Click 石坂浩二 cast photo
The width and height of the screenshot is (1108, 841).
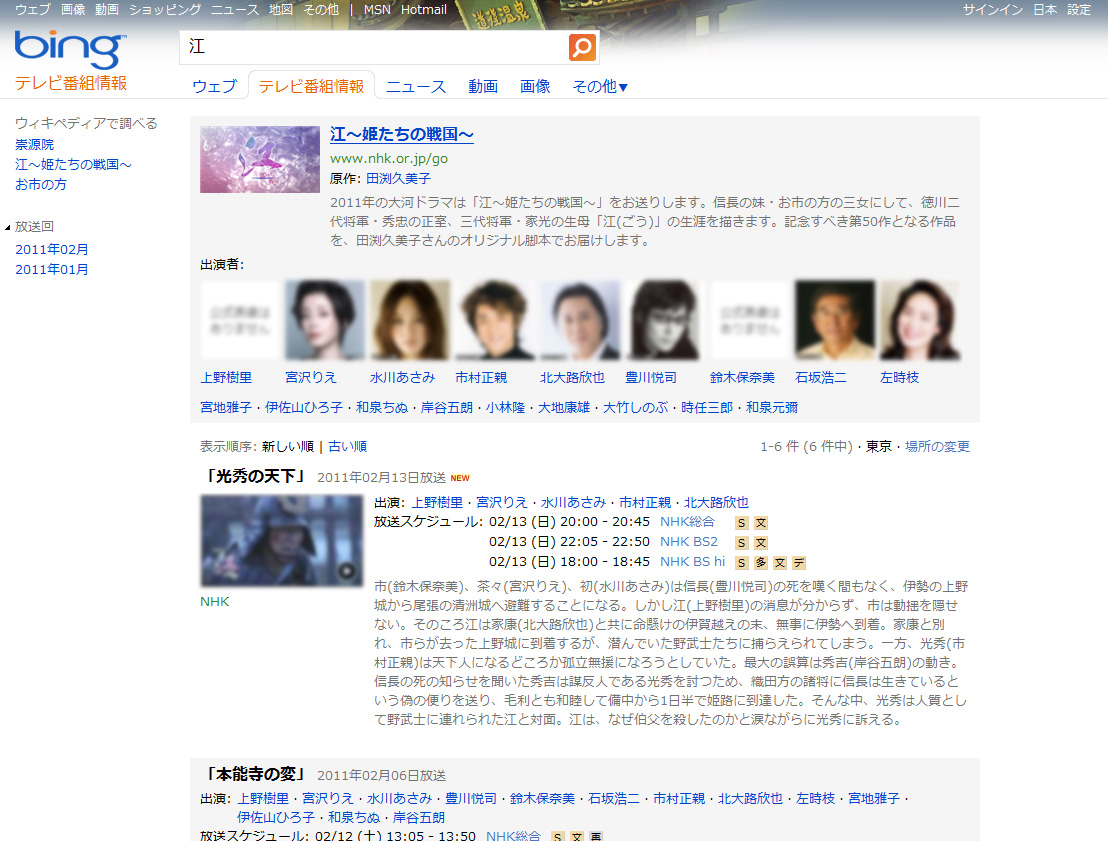point(835,320)
